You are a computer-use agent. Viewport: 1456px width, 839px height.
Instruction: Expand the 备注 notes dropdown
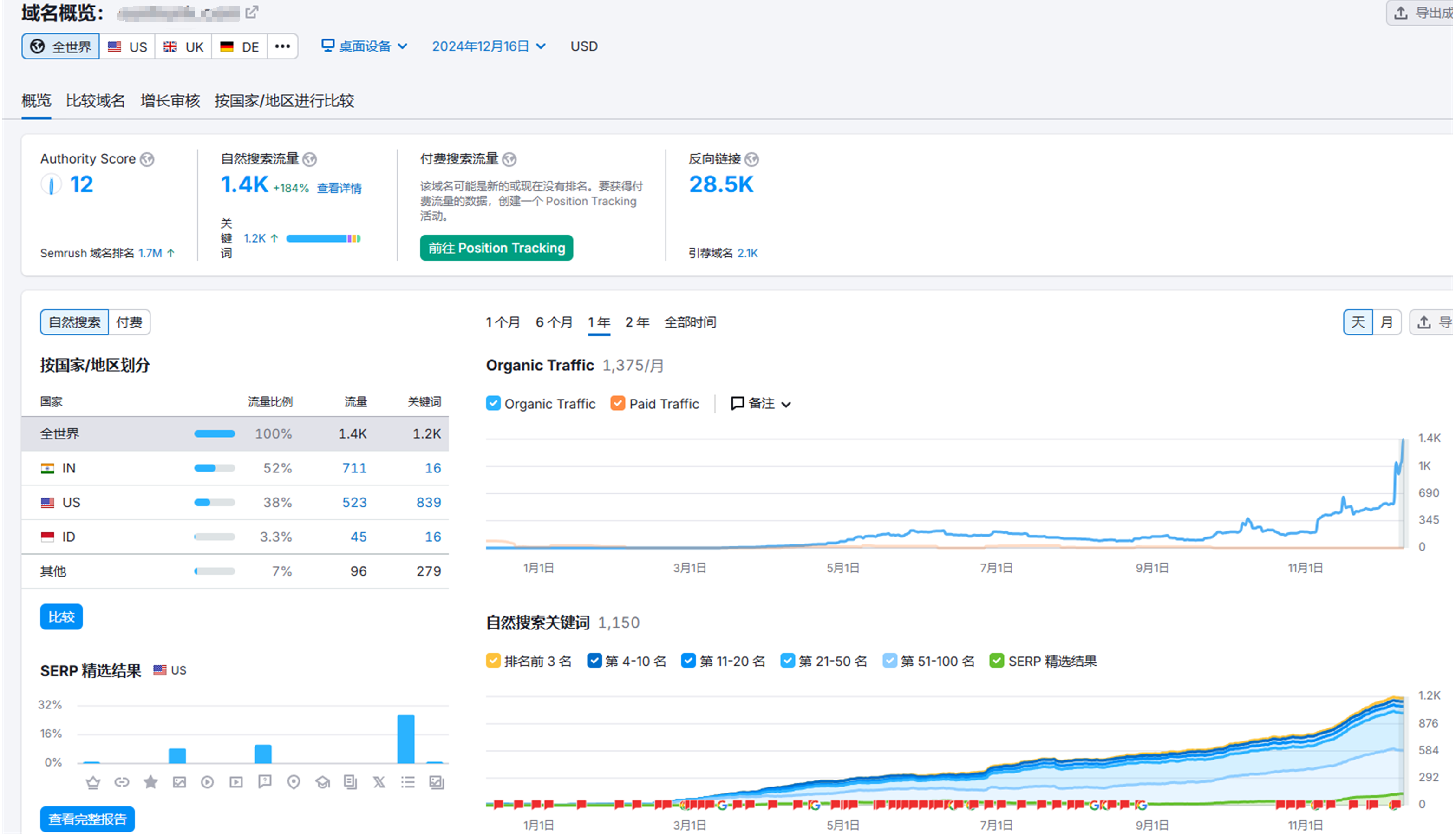761,404
